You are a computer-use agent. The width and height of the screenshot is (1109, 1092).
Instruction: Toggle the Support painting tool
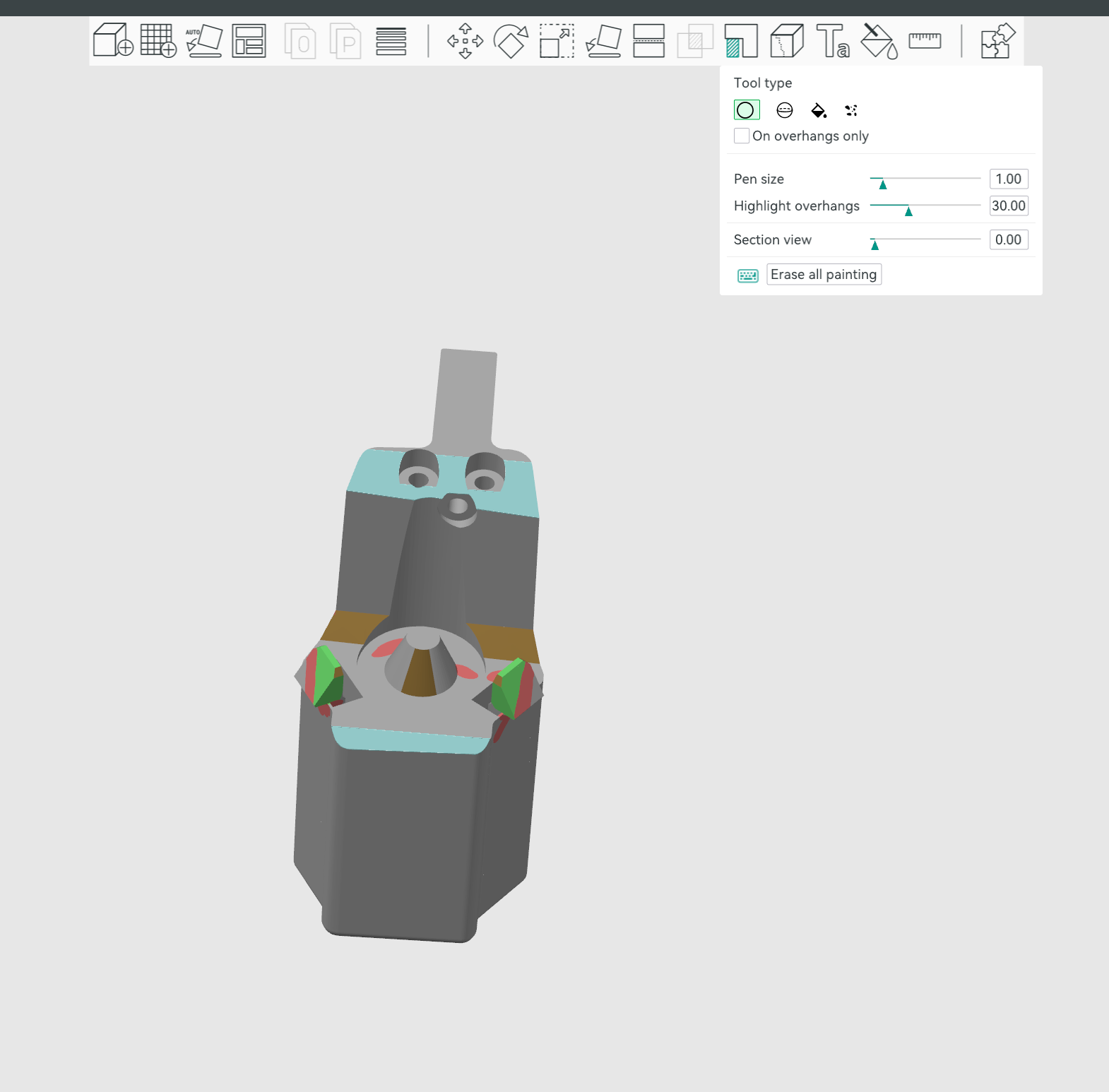click(x=740, y=40)
